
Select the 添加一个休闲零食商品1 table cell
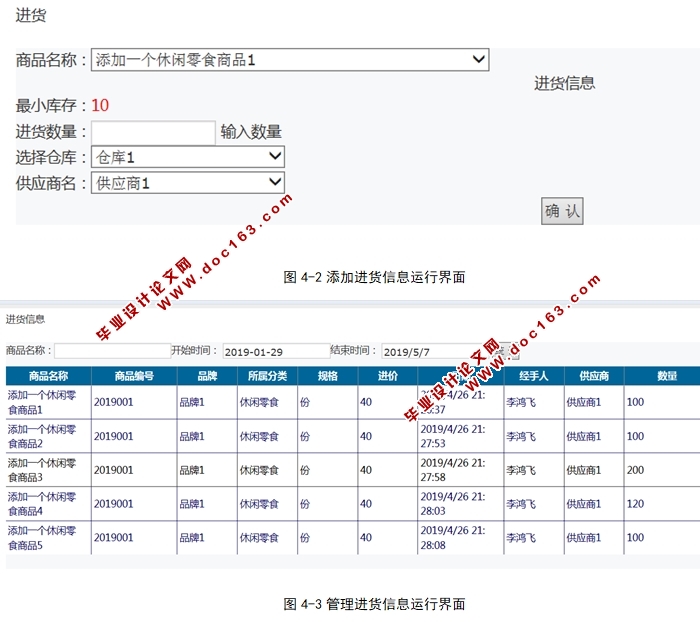(x=48, y=402)
